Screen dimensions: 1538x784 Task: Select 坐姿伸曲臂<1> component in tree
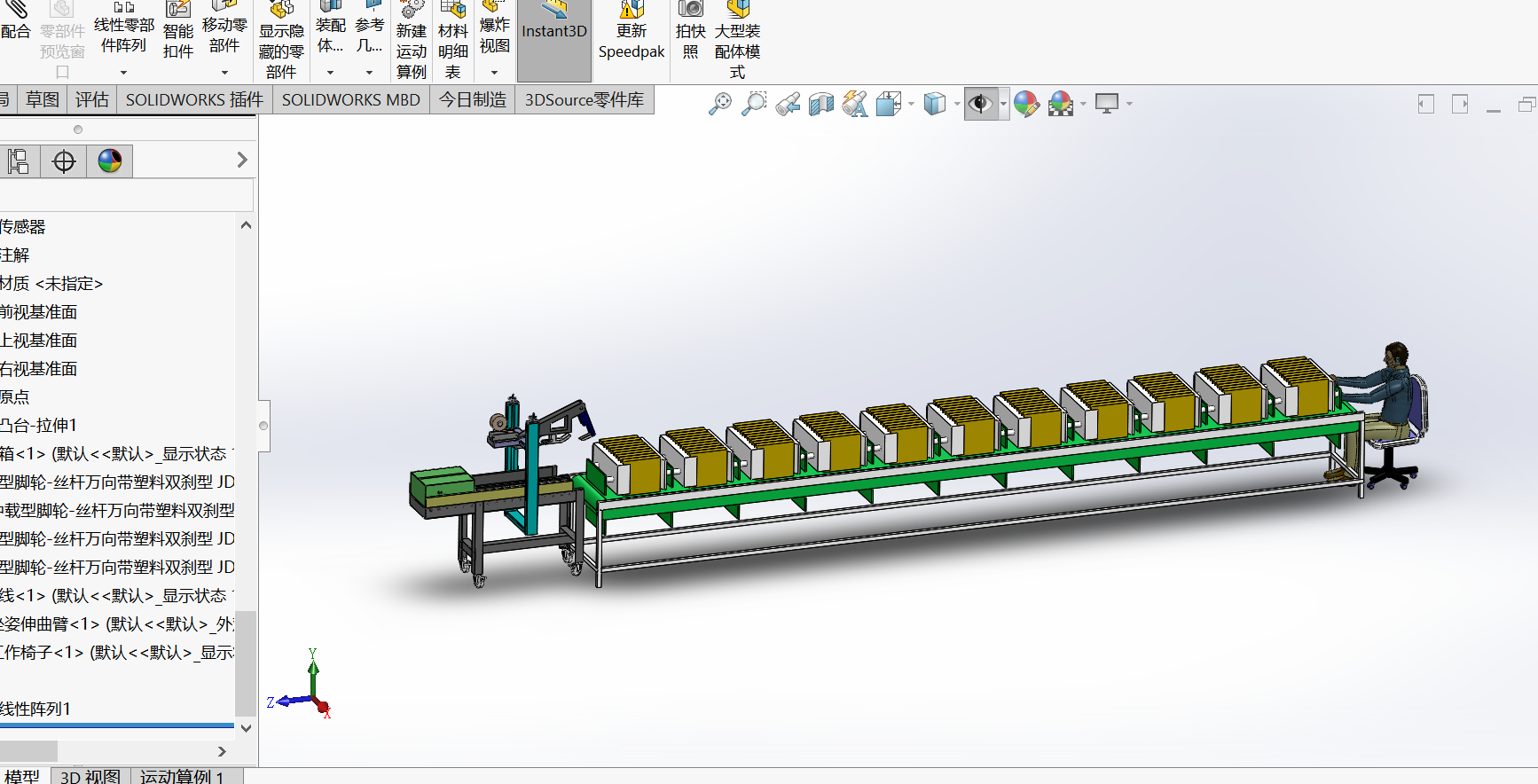click(117, 624)
